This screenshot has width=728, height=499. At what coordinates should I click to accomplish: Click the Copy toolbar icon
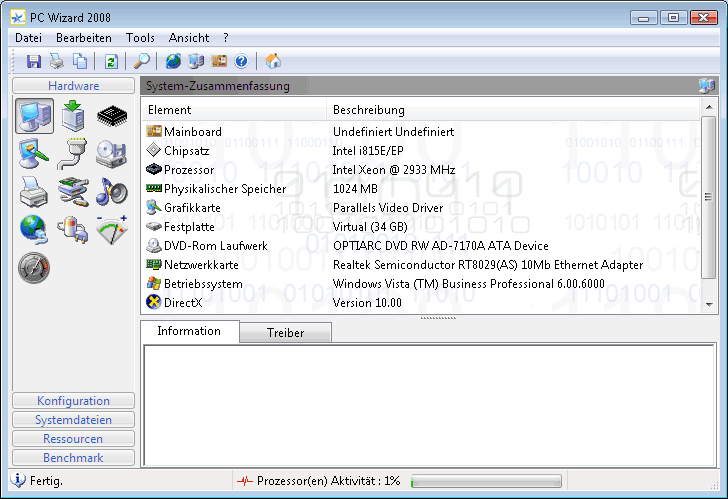click(80, 61)
